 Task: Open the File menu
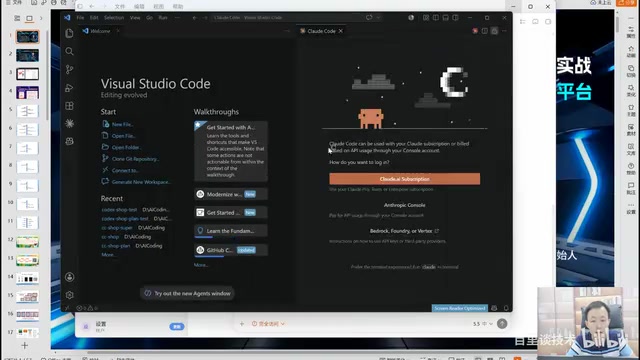(80, 18)
